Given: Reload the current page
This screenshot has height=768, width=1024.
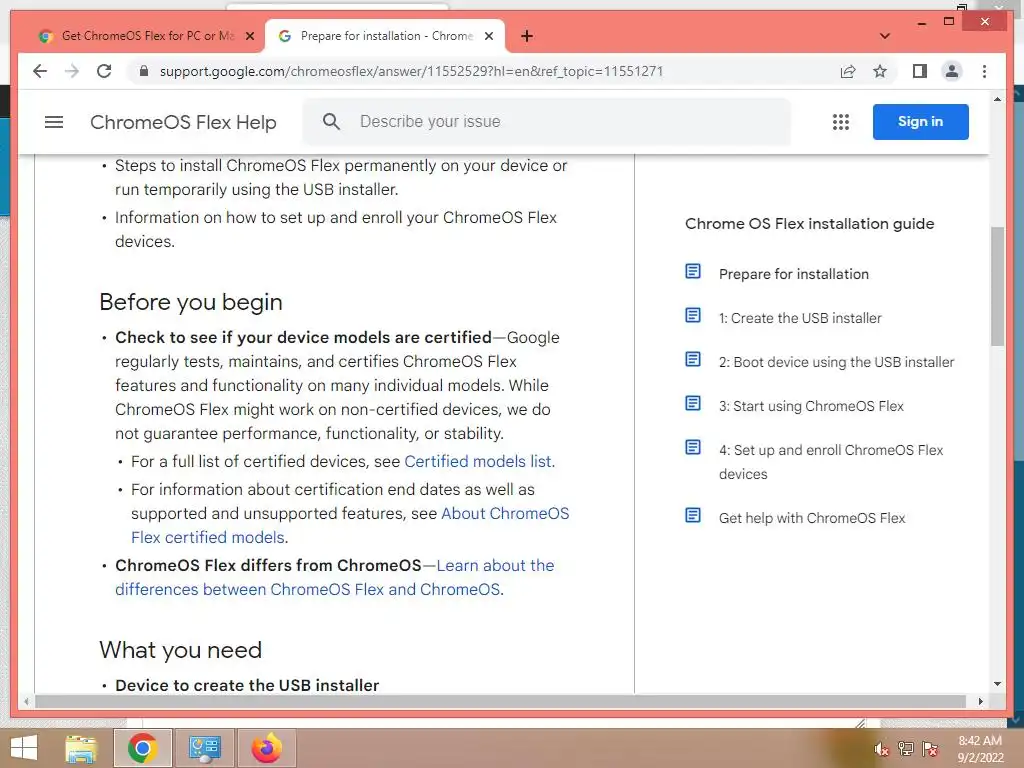Looking at the screenshot, I should (x=104, y=71).
